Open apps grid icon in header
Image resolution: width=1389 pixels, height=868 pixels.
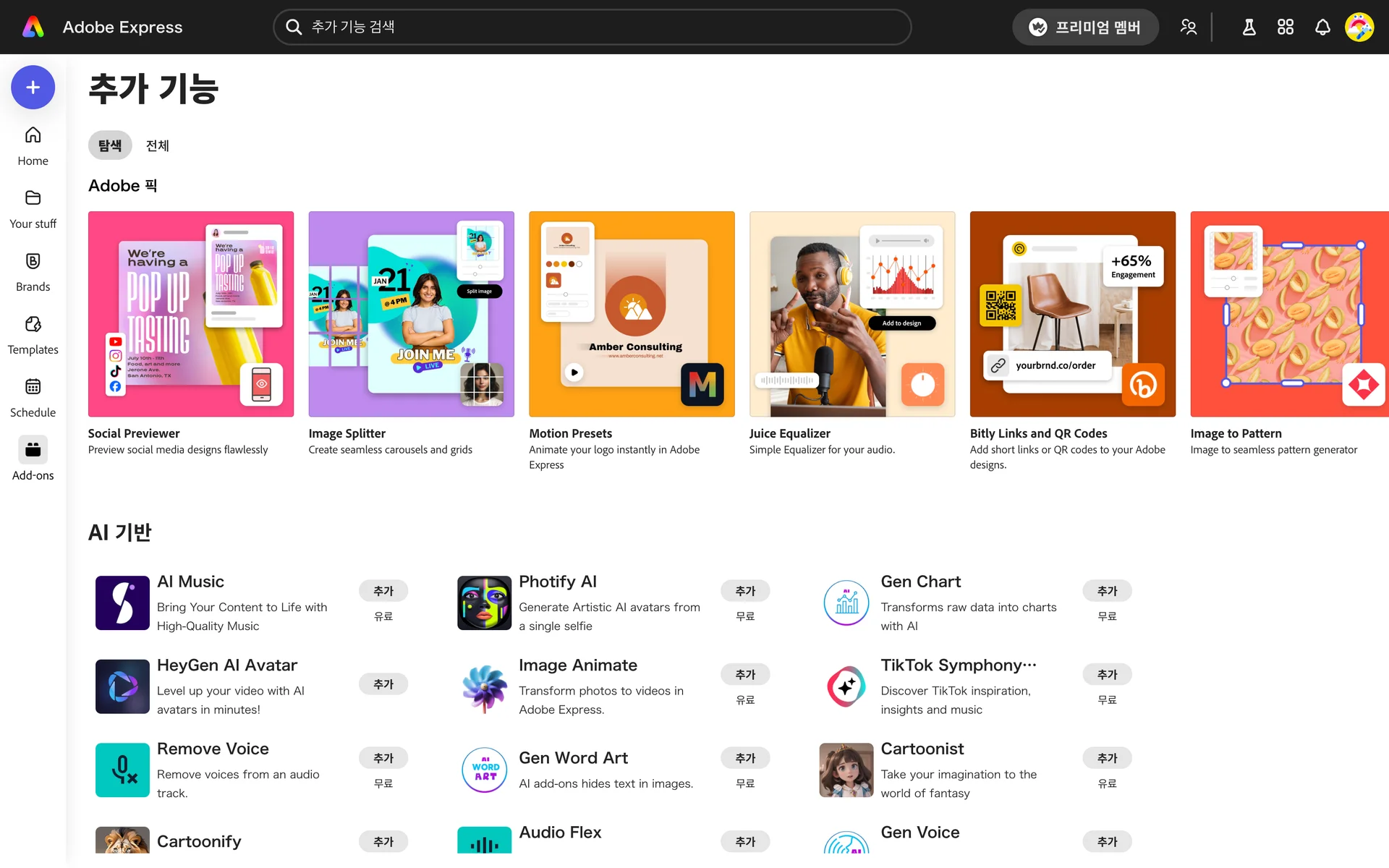(1285, 27)
